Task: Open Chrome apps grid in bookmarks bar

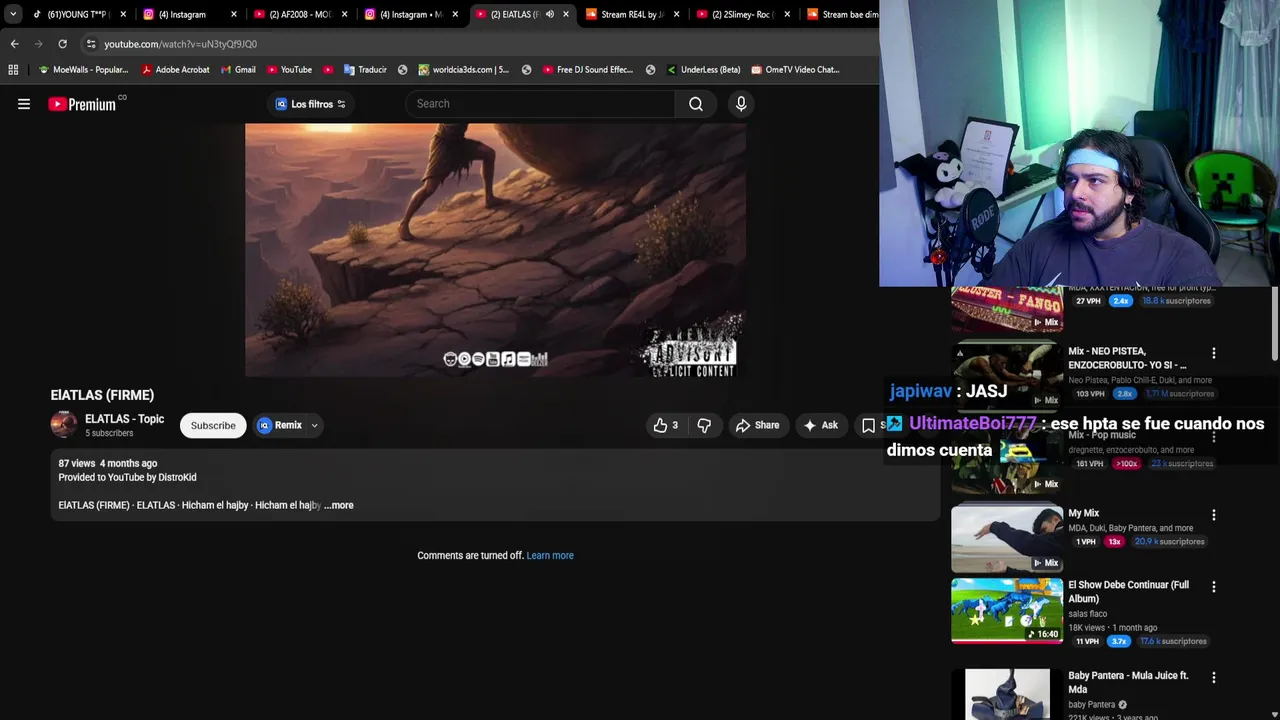Action: [x=13, y=70]
